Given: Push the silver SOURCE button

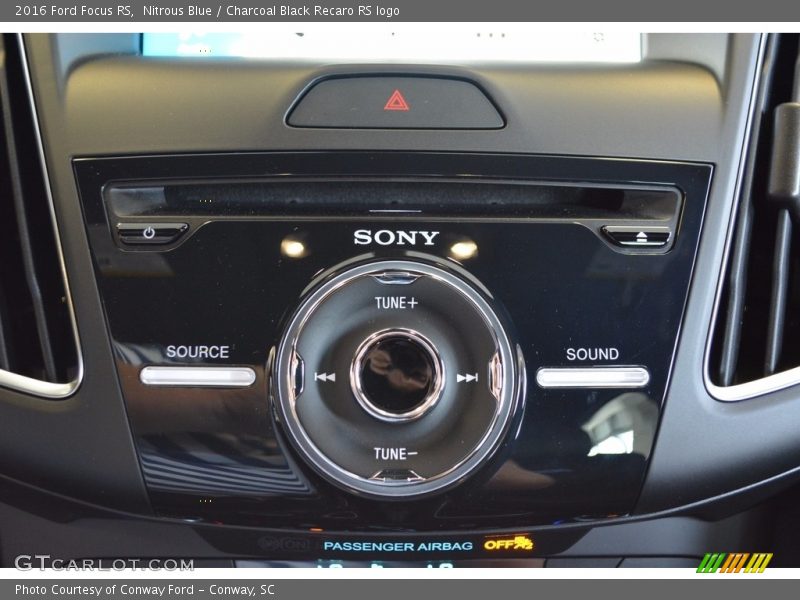Looking at the screenshot, I should [x=197, y=376].
